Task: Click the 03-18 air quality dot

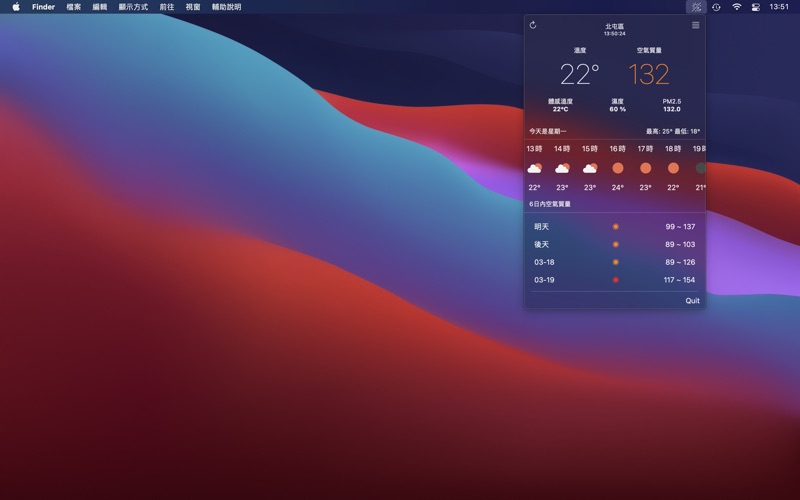Action: tap(616, 262)
